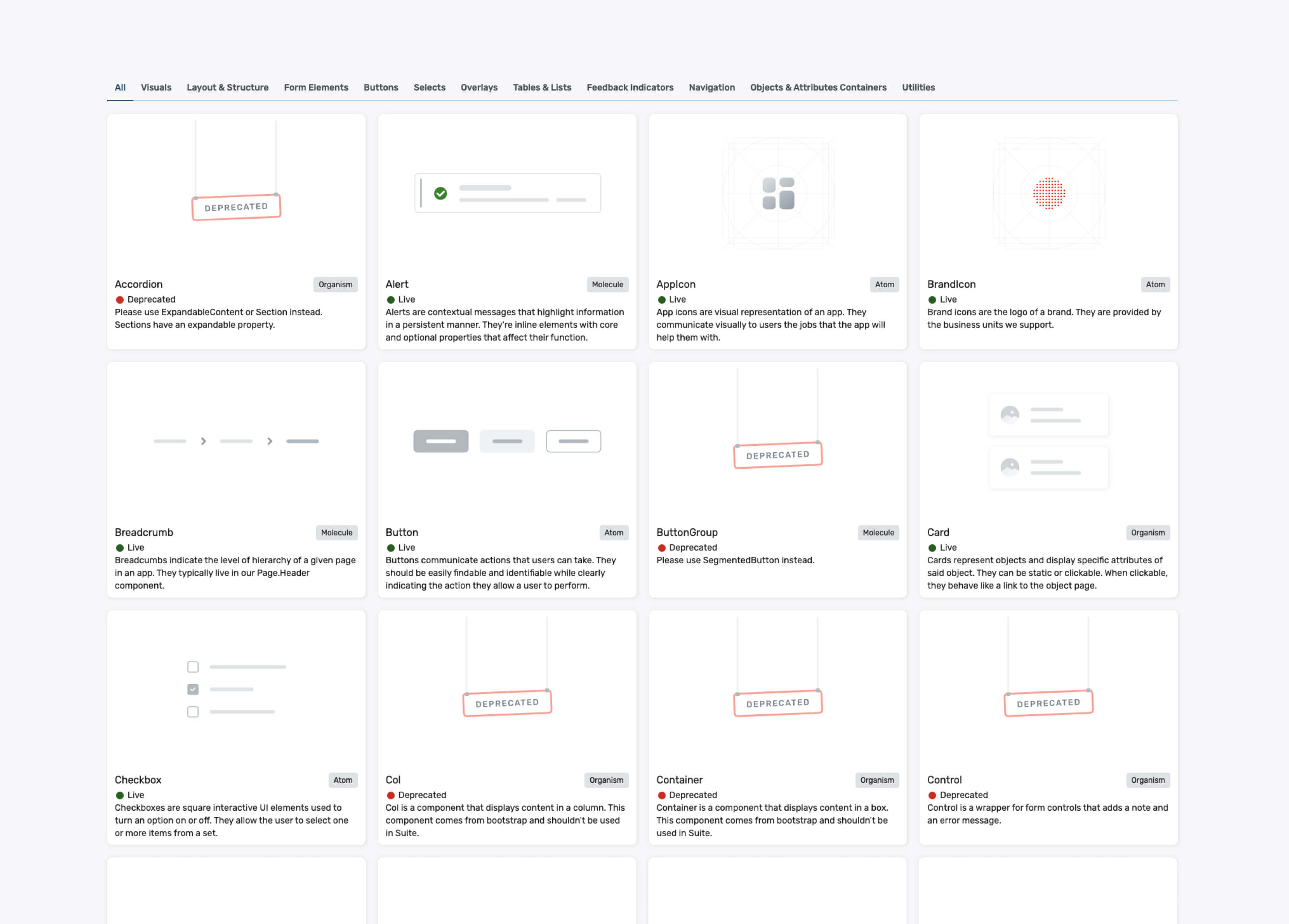Click the AppIcon four-squares preview icon
The height and width of the screenshot is (924, 1289).
(778, 193)
